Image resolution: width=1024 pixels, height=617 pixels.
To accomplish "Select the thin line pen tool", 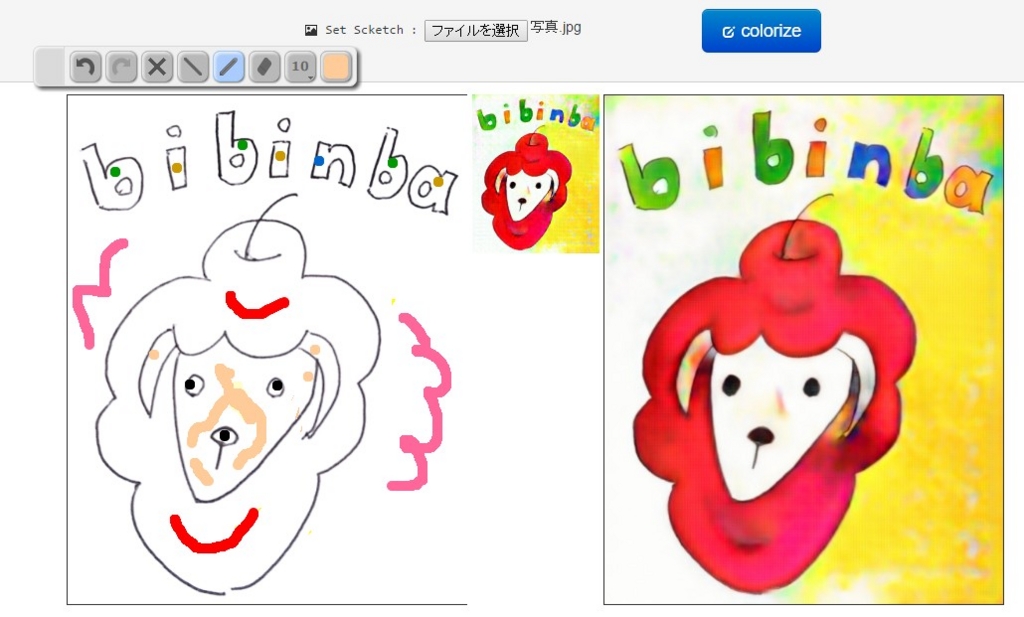I will 193,67.
